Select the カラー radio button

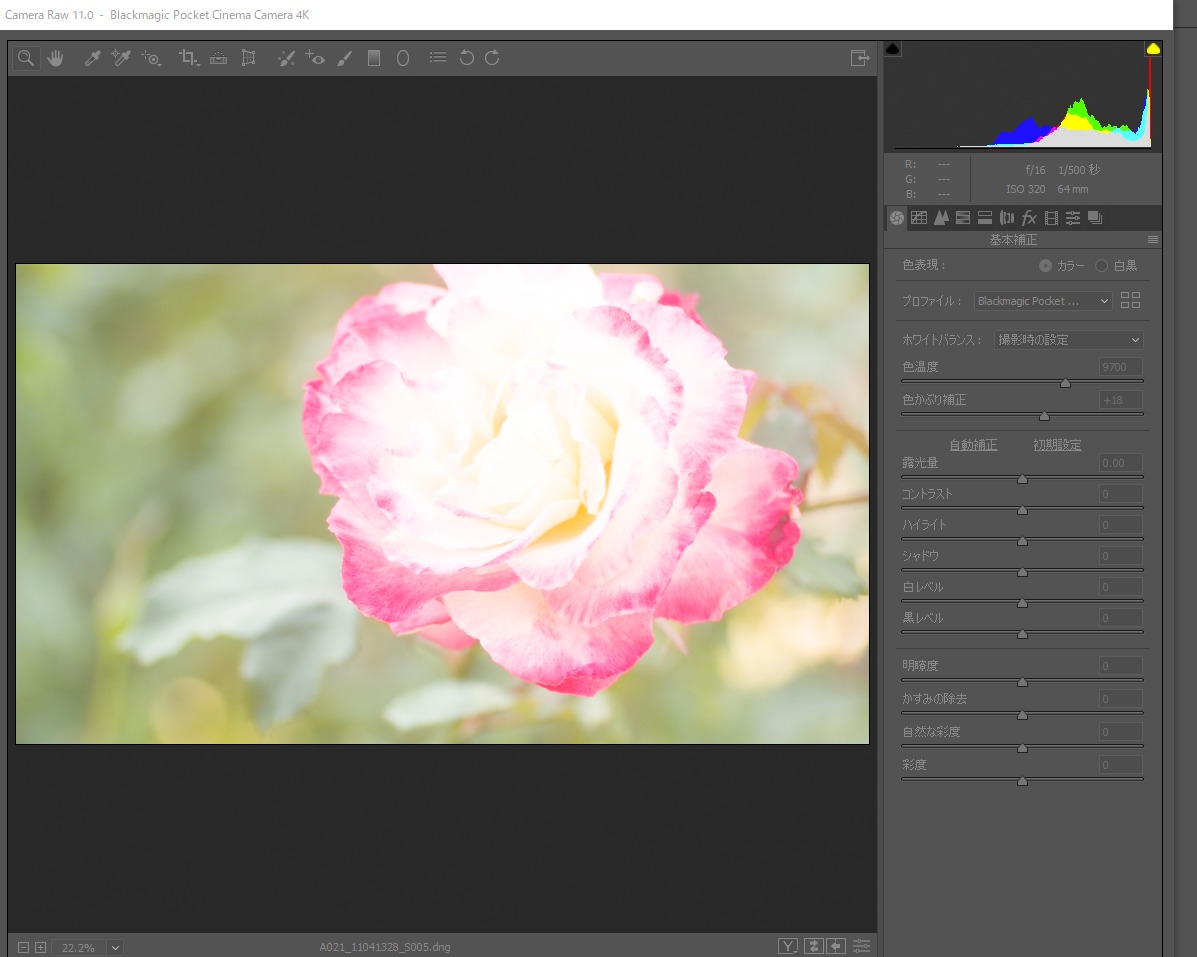pyautogui.click(x=1045, y=266)
